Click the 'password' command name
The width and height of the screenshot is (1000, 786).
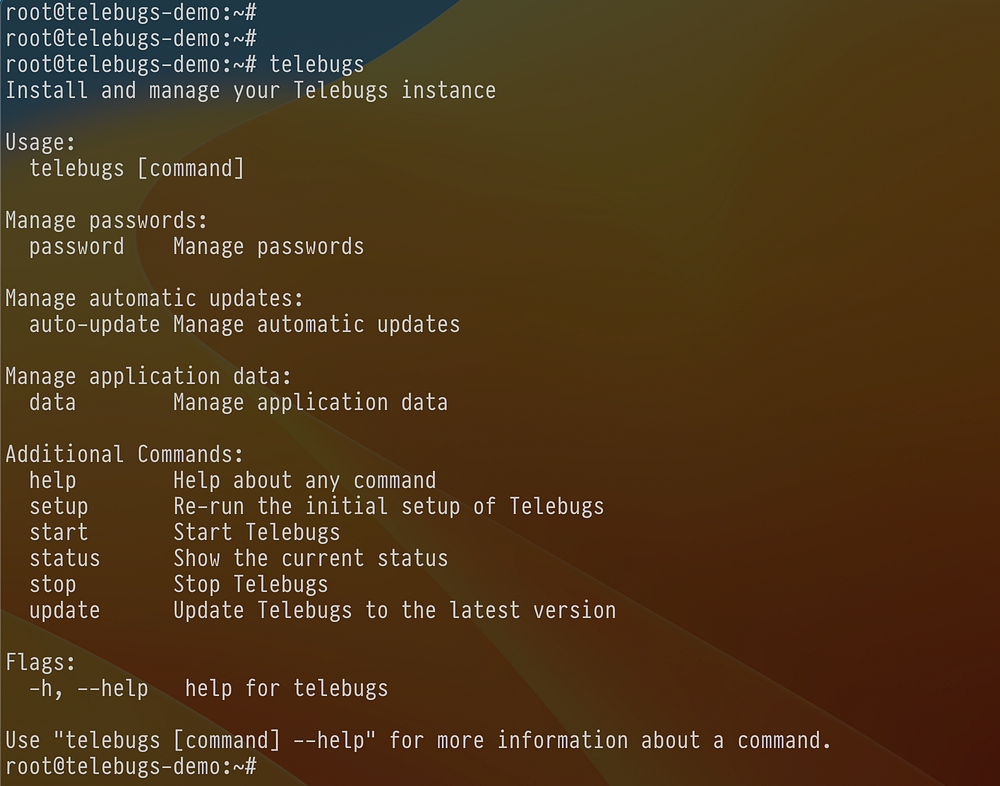click(77, 246)
